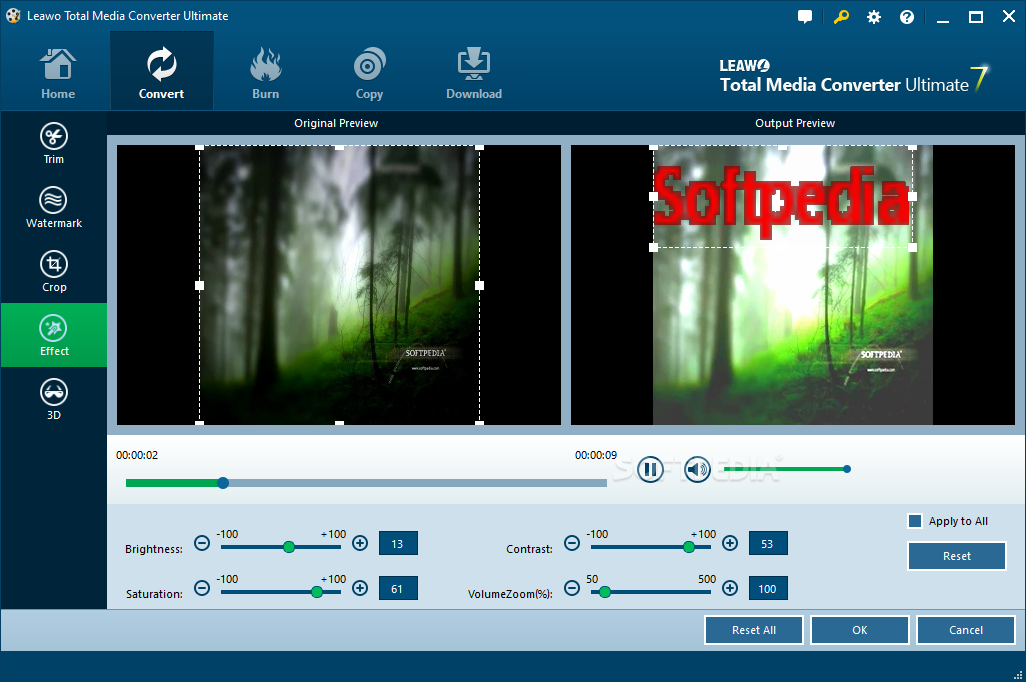Click the key registration icon
This screenshot has width=1026, height=682.
841,17
